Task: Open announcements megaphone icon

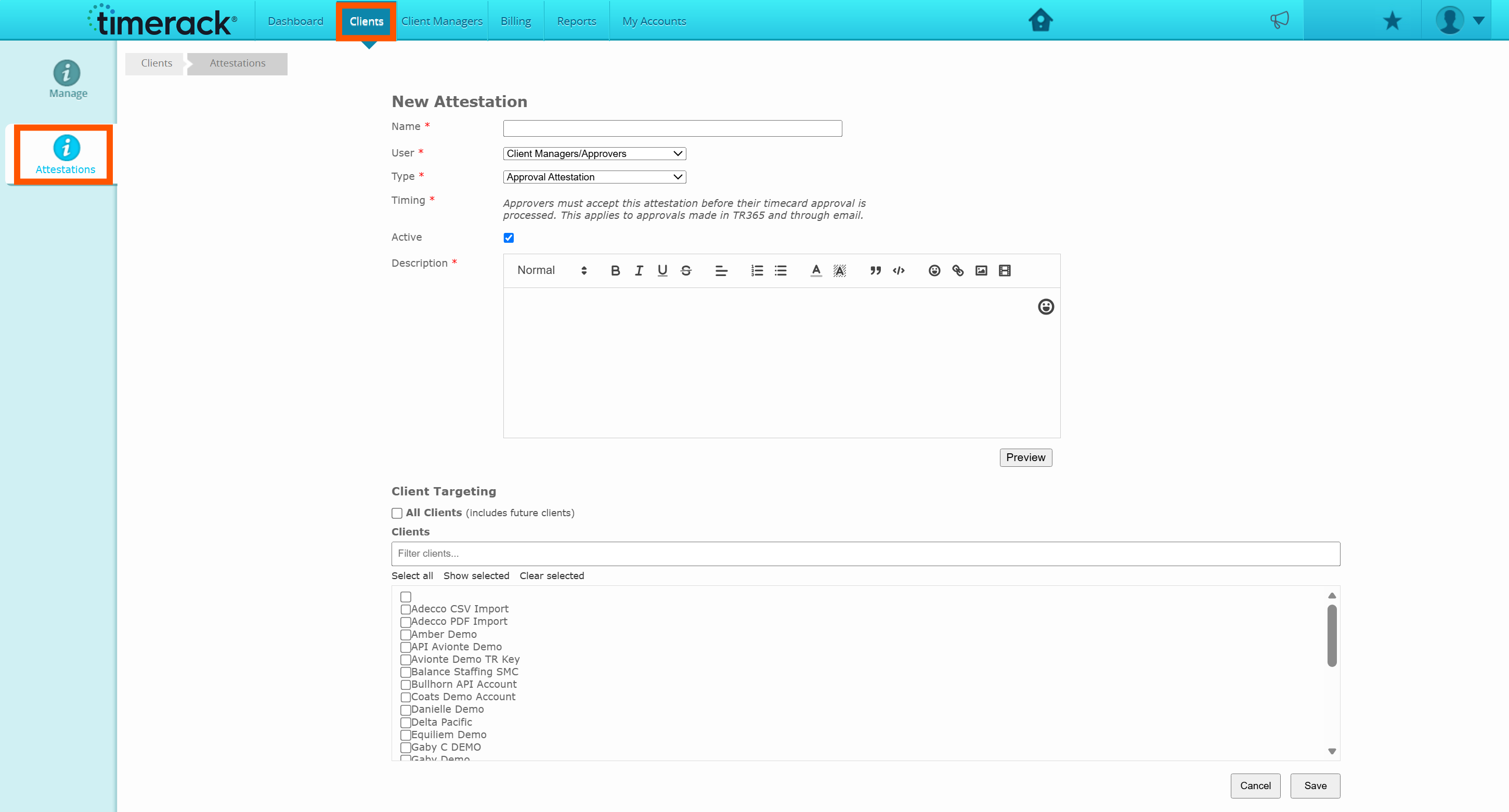Action: click(x=1279, y=20)
